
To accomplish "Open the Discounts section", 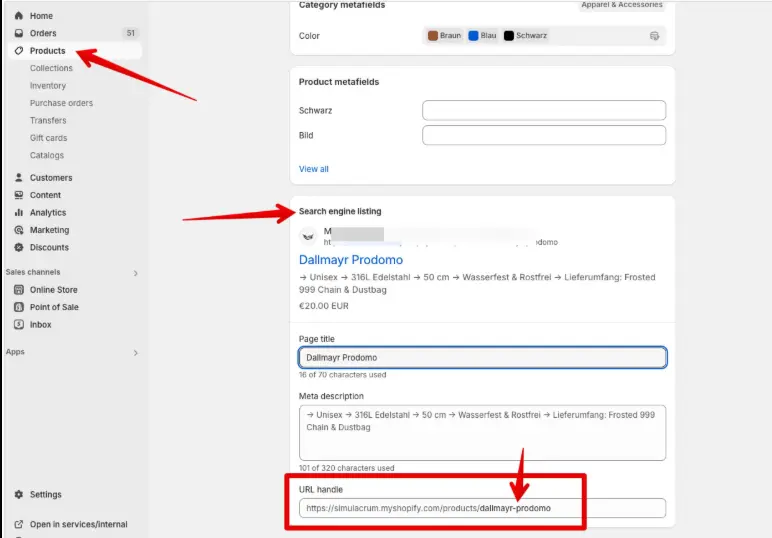I will coord(49,247).
